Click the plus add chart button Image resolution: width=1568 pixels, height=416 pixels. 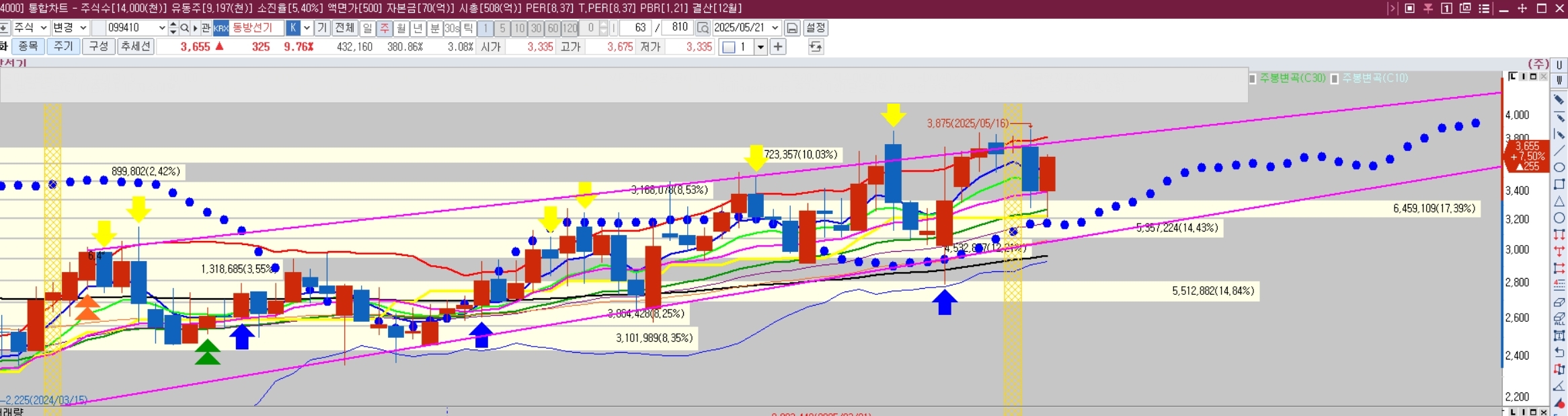pos(778,47)
